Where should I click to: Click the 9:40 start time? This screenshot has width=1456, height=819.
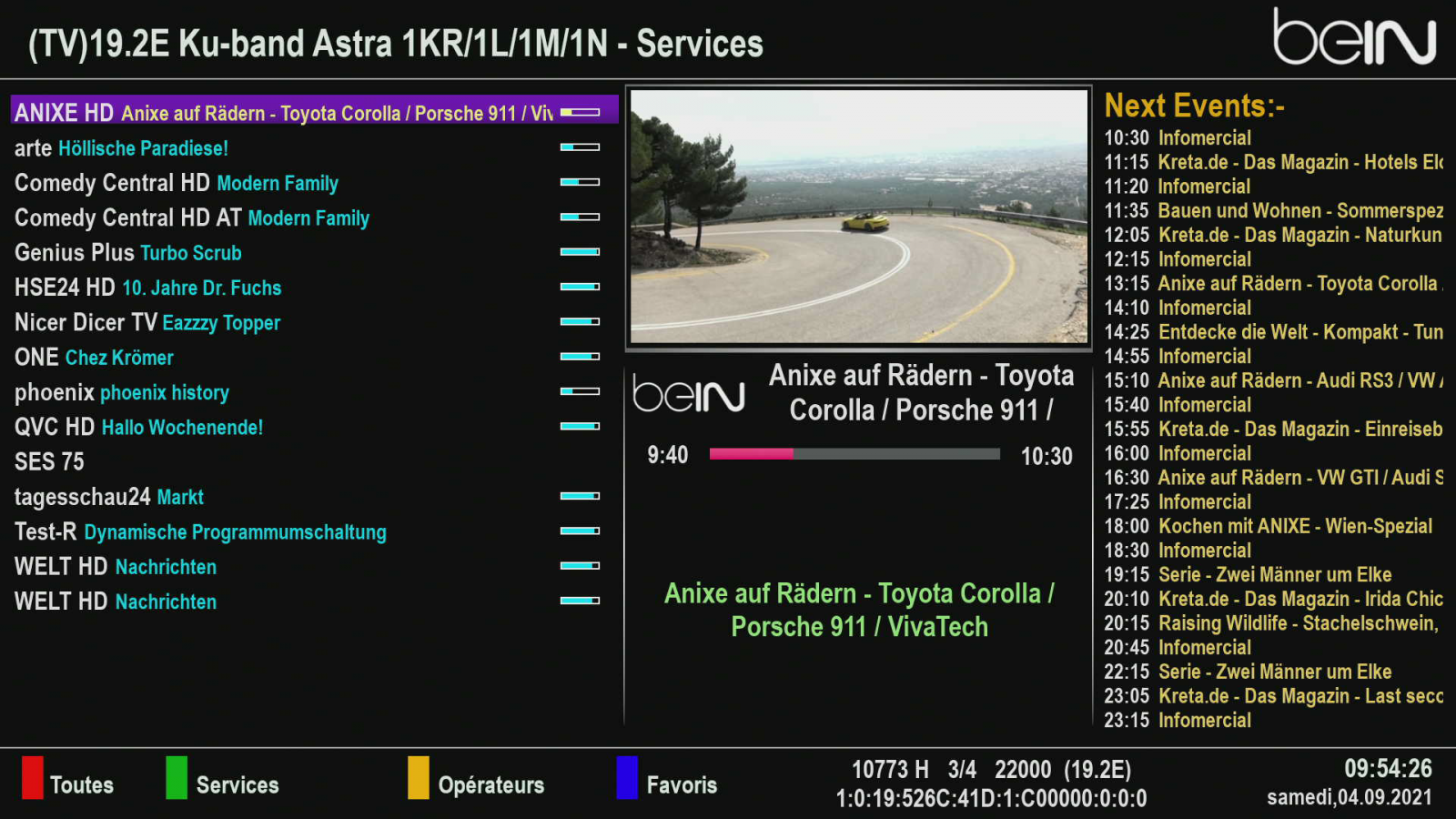point(667,455)
